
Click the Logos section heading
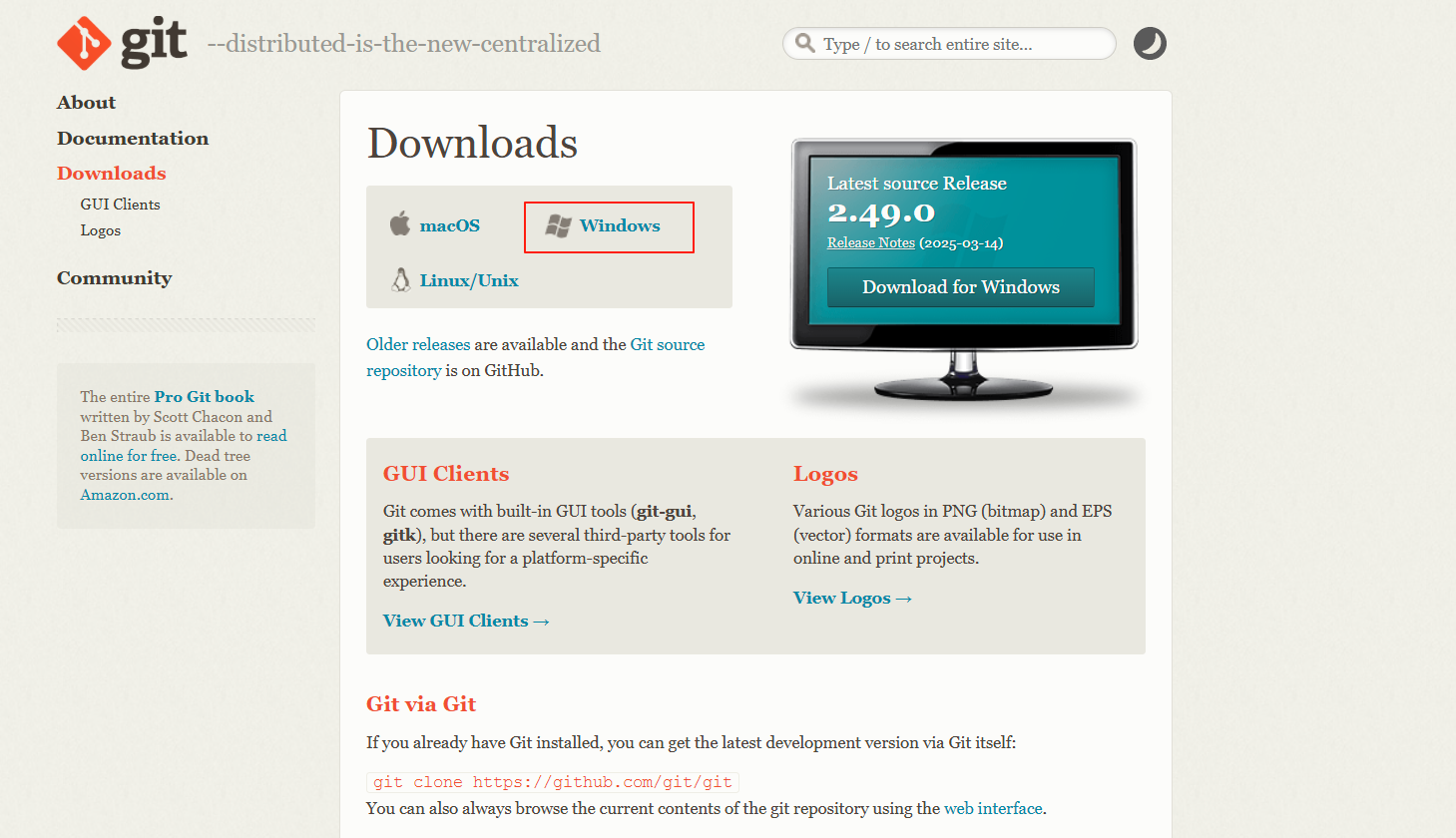point(825,474)
